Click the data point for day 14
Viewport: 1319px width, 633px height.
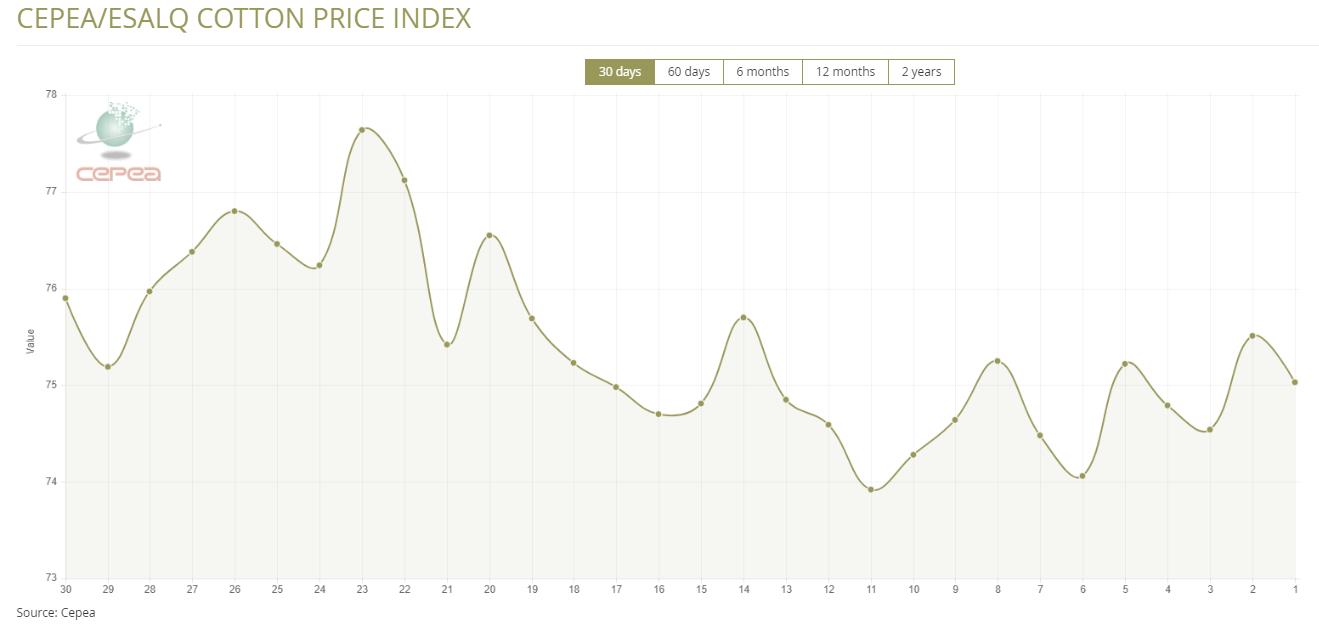coord(743,317)
